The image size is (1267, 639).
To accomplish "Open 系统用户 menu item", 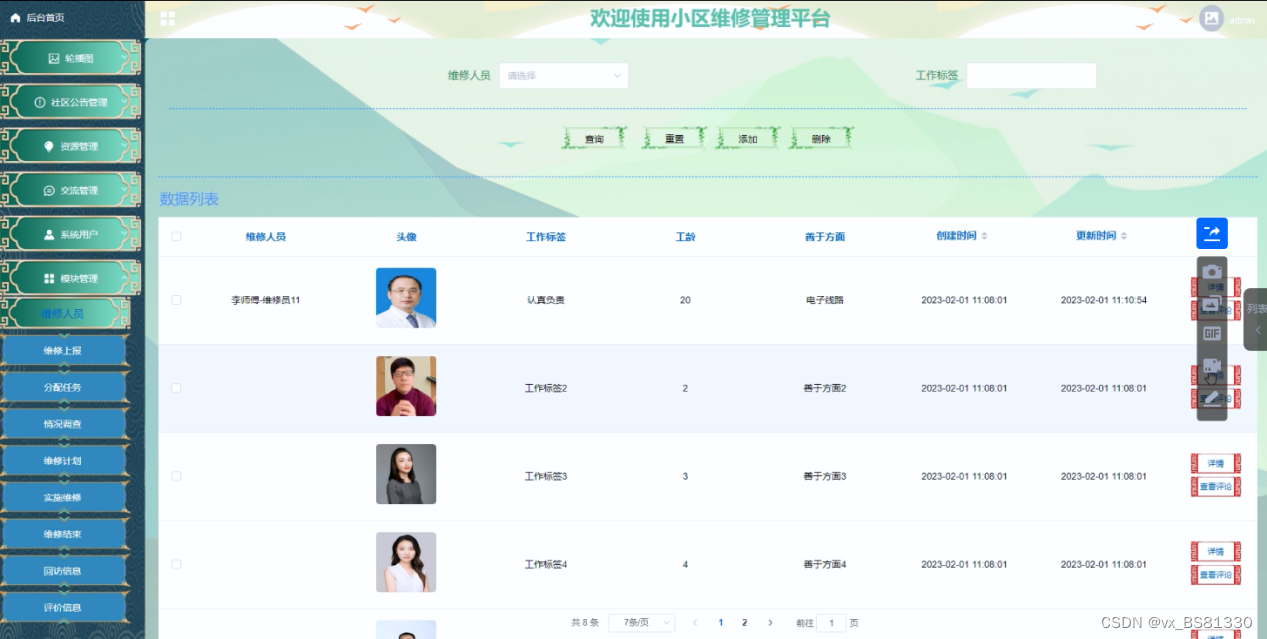I will (x=71, y=234).
